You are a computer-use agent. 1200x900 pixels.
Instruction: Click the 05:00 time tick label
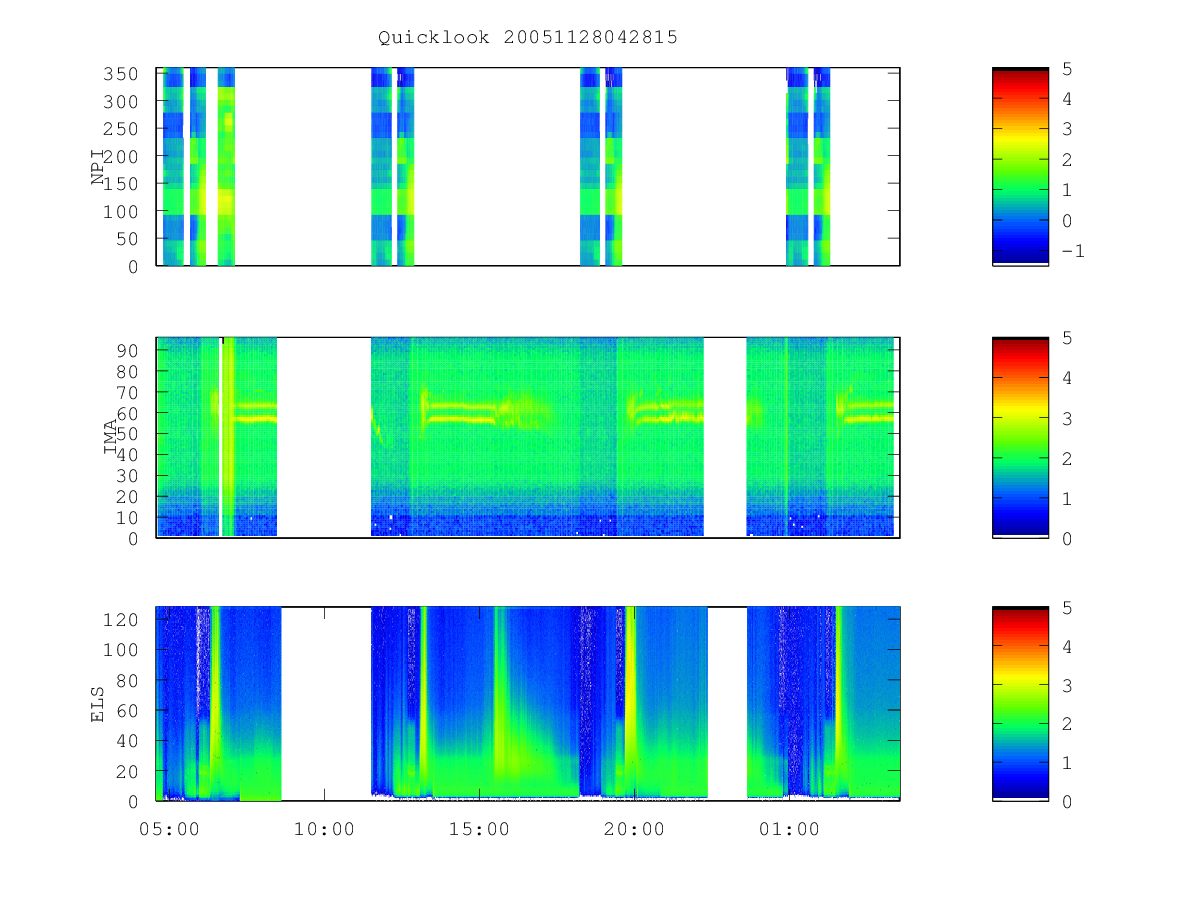pyautogui.click(x=169, y=829)
